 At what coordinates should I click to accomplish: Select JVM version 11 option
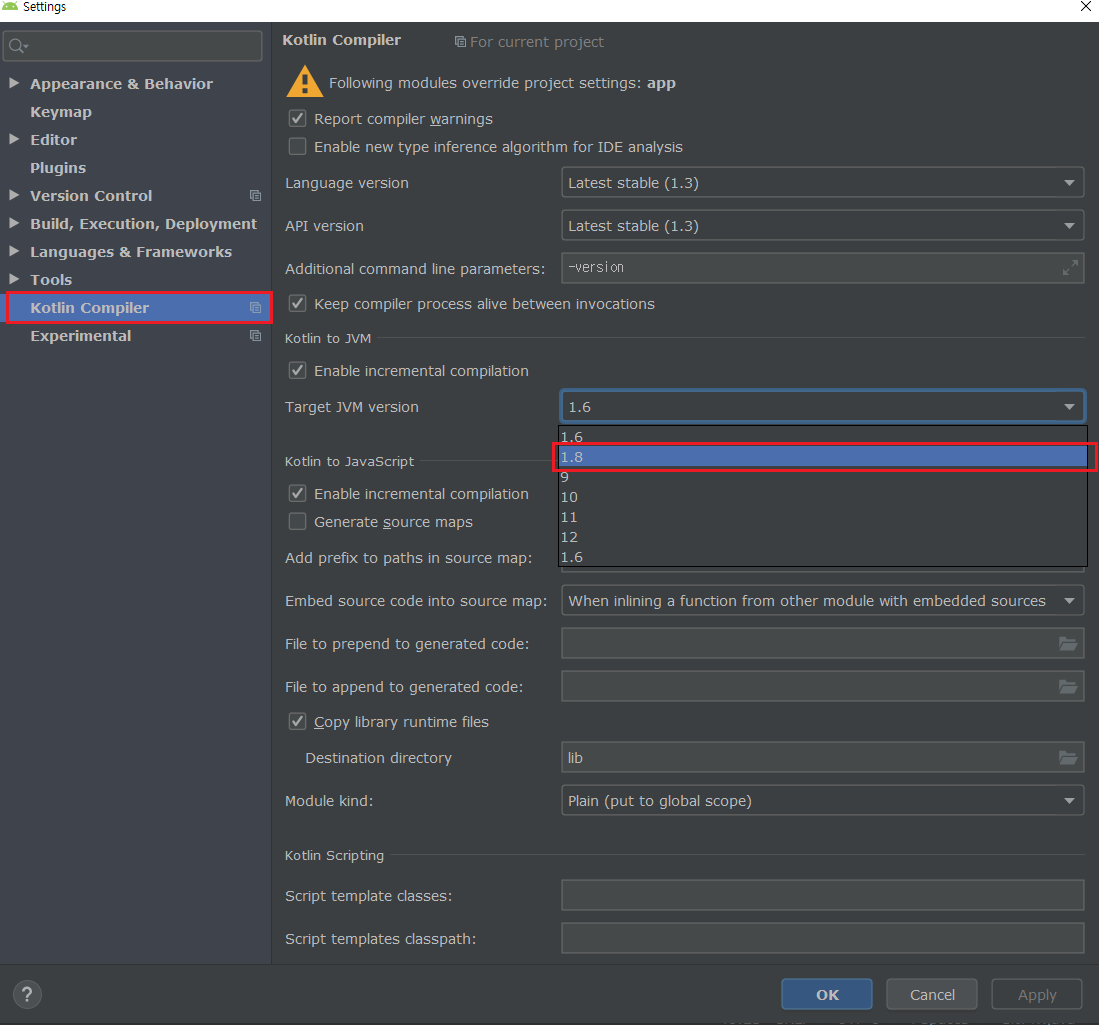tap(823, 517)
